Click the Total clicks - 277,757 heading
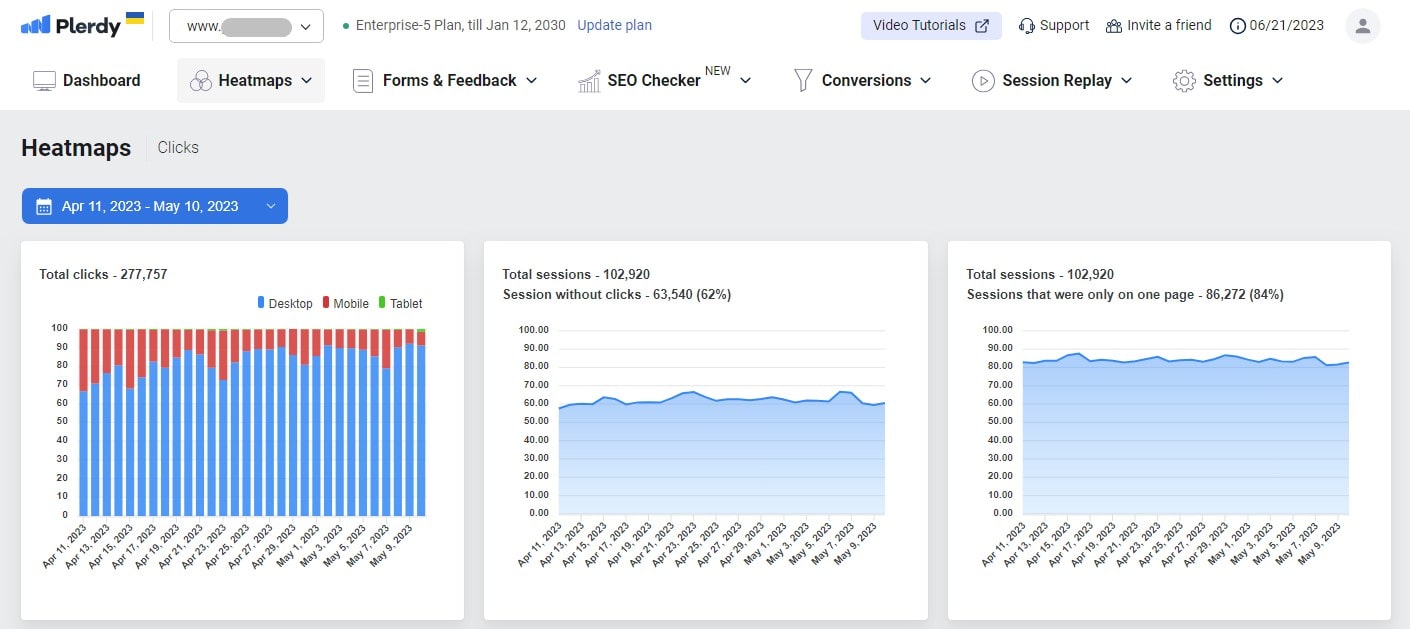 103,274
